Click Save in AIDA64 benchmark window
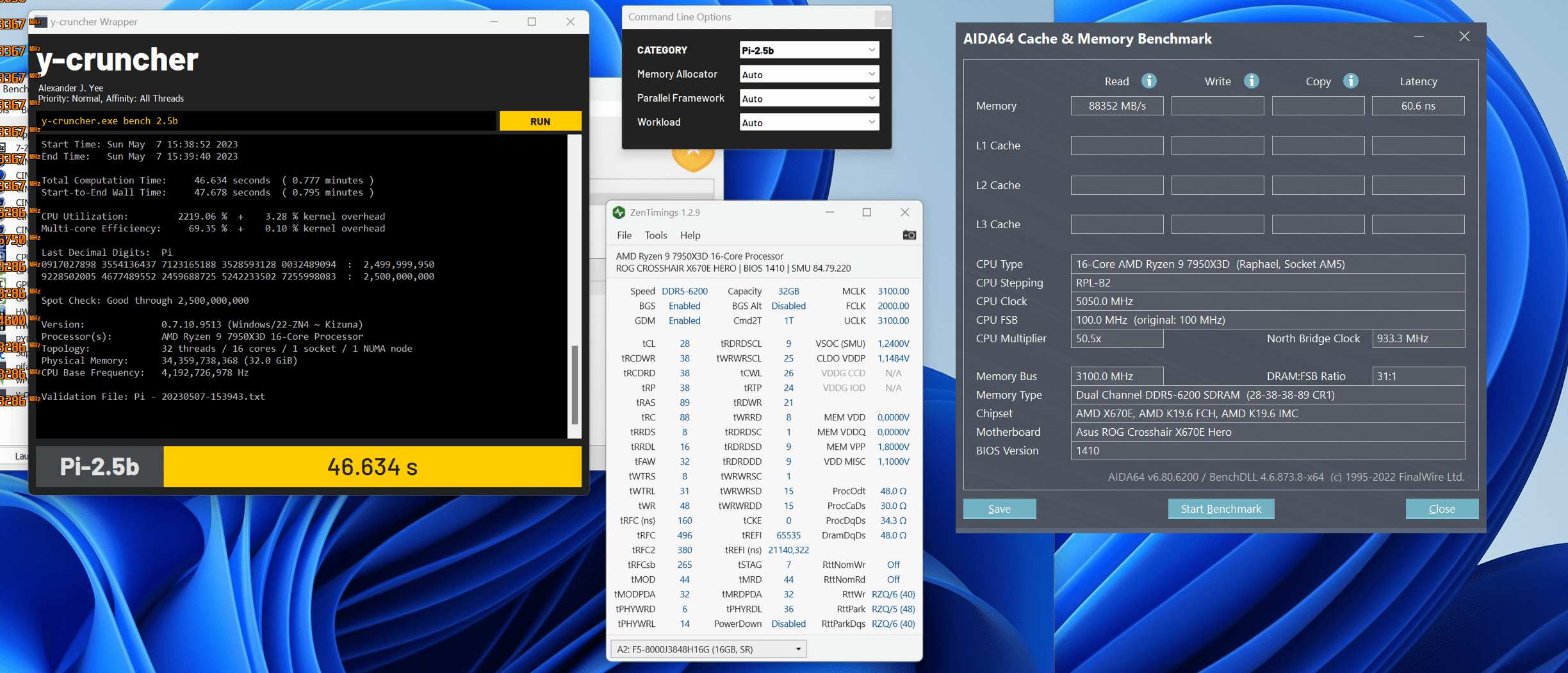Viewport: 1568px width, 673px height. pos(999,509)
